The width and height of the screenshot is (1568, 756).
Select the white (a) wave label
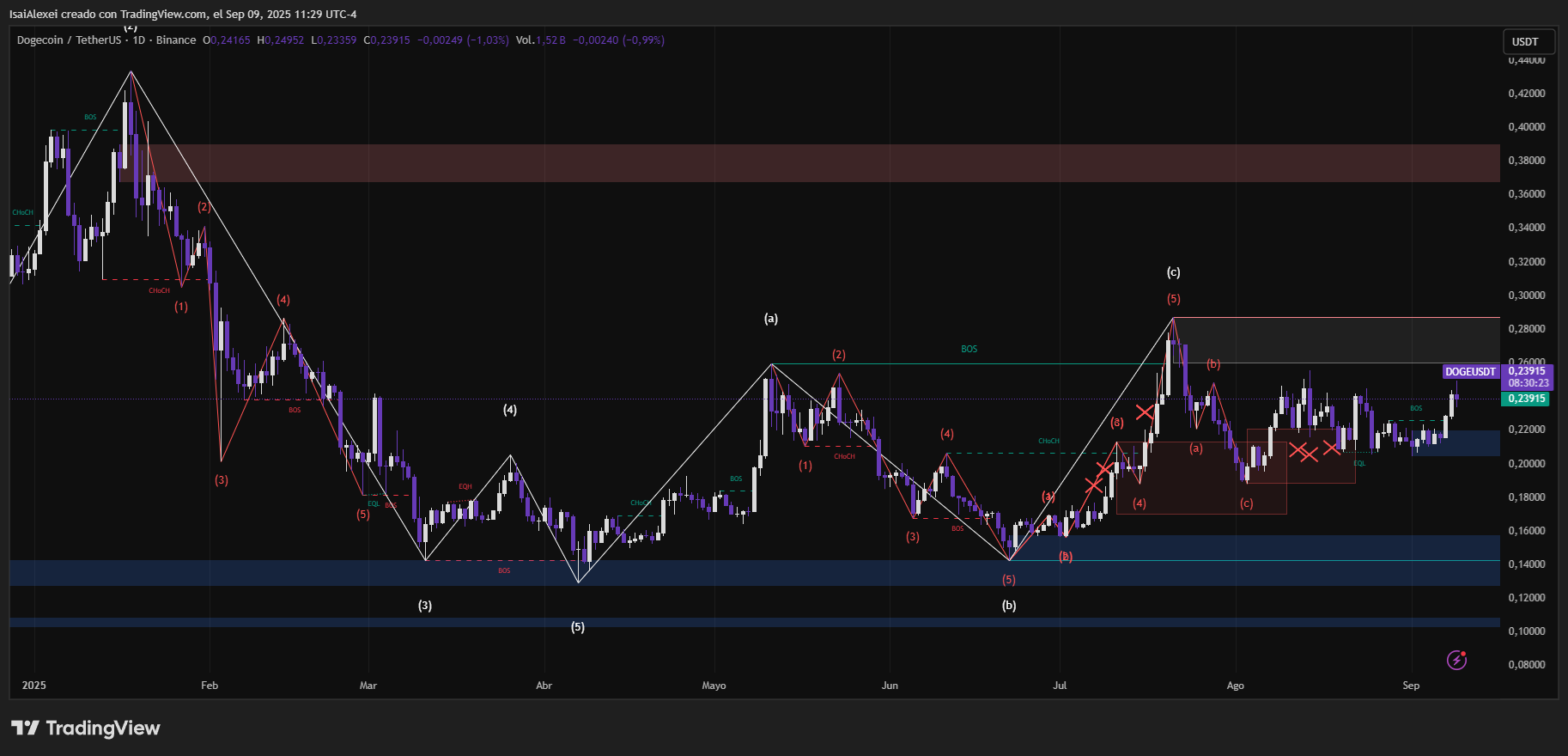[x=771, y=319]
